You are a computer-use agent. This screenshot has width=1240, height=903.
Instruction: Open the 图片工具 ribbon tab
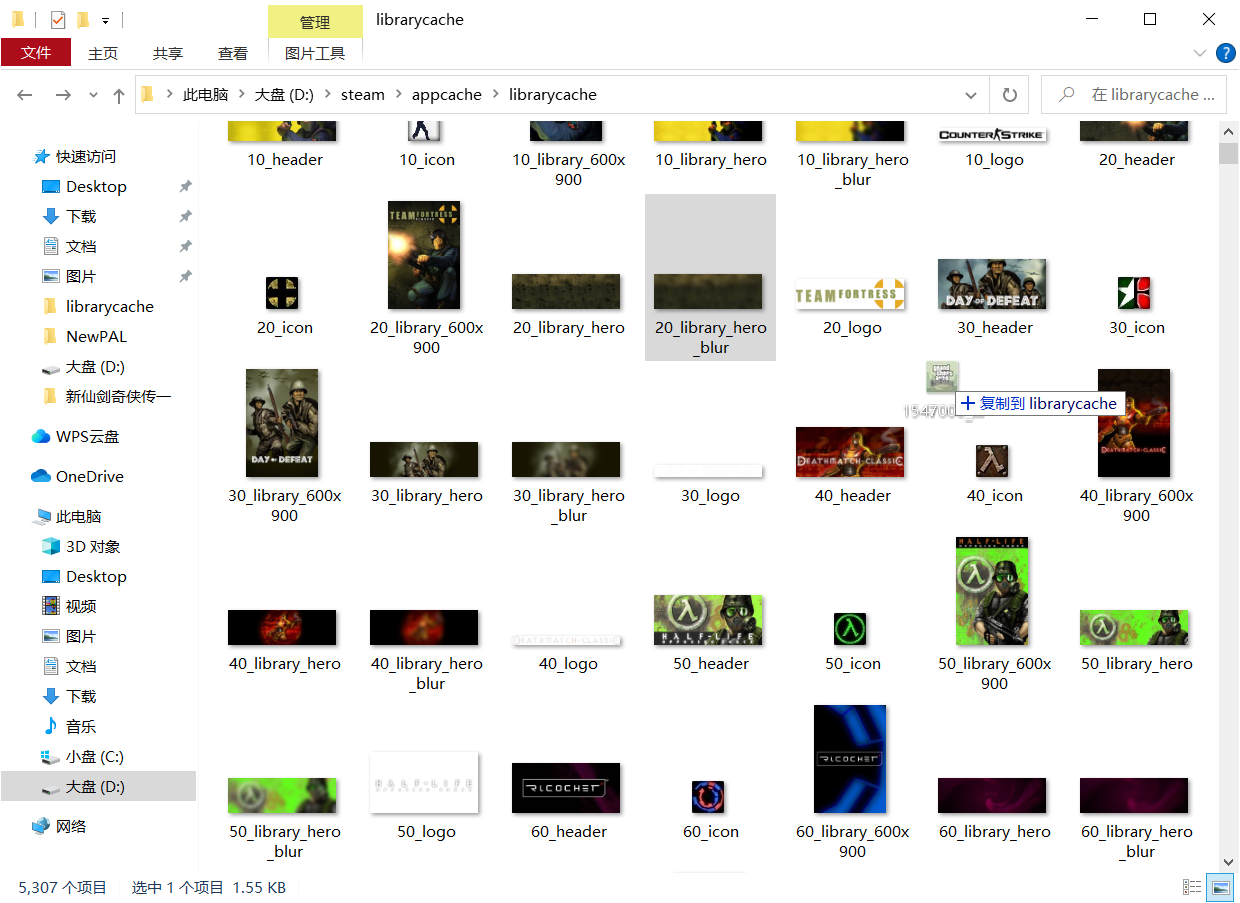tap(315, 53)
